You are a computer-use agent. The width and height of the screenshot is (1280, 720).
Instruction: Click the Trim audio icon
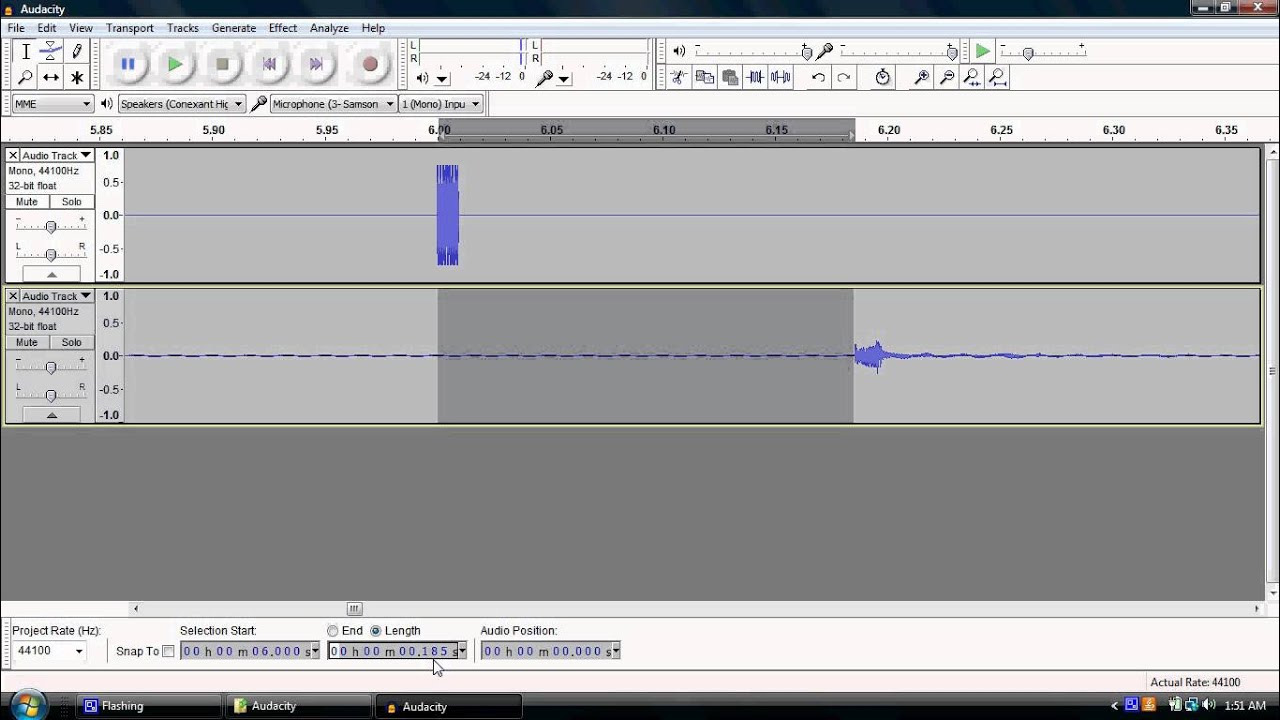tap(756, 77)
